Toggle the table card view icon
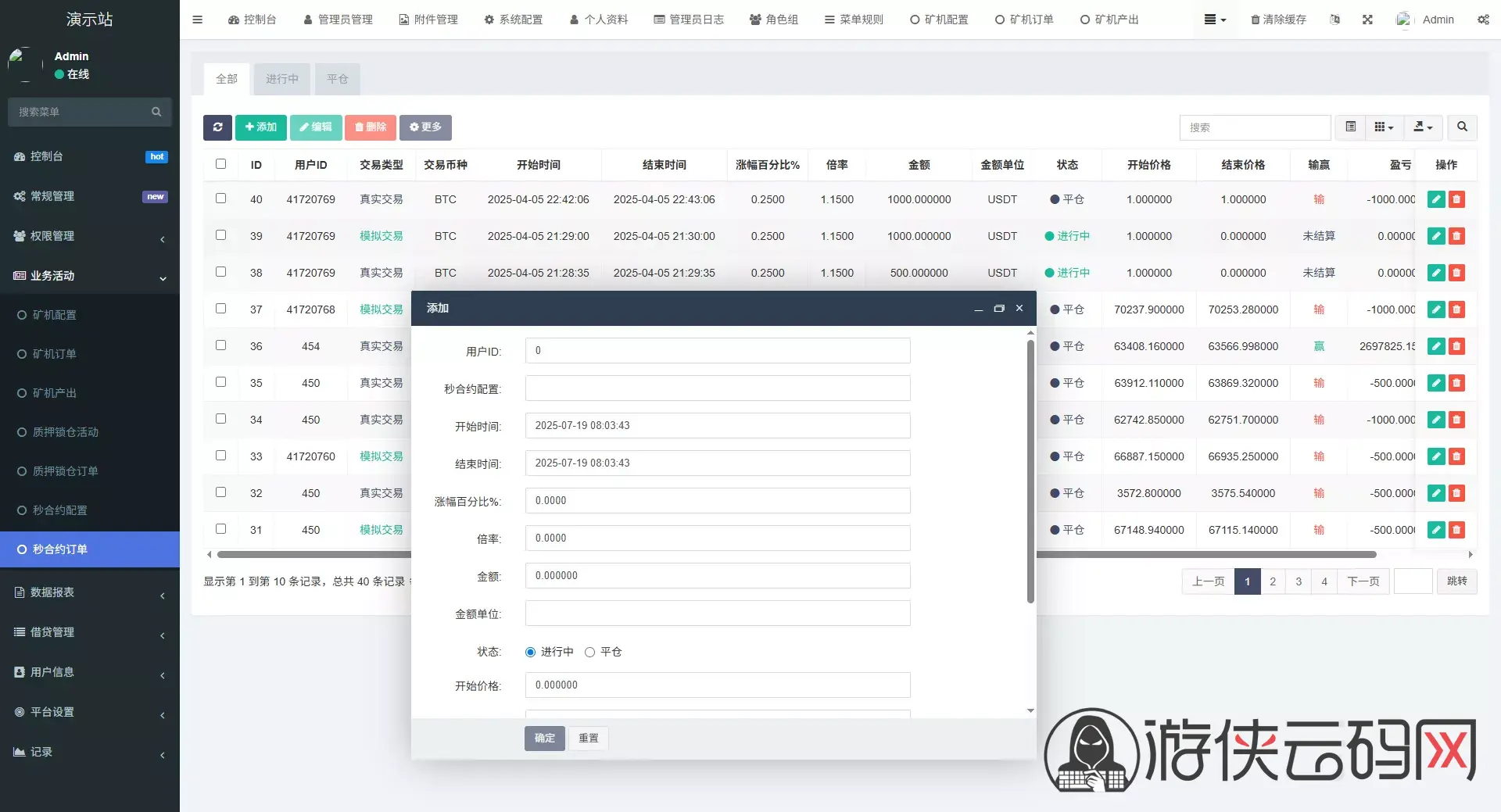 click(1350, 127)
